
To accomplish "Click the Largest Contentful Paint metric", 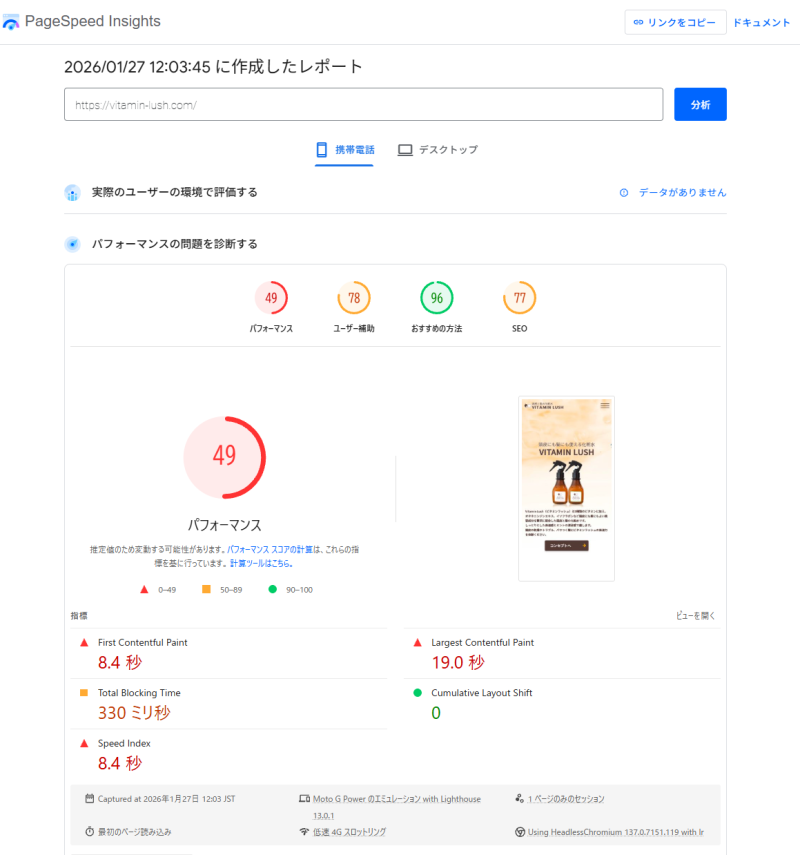I will tap(482, 642).
